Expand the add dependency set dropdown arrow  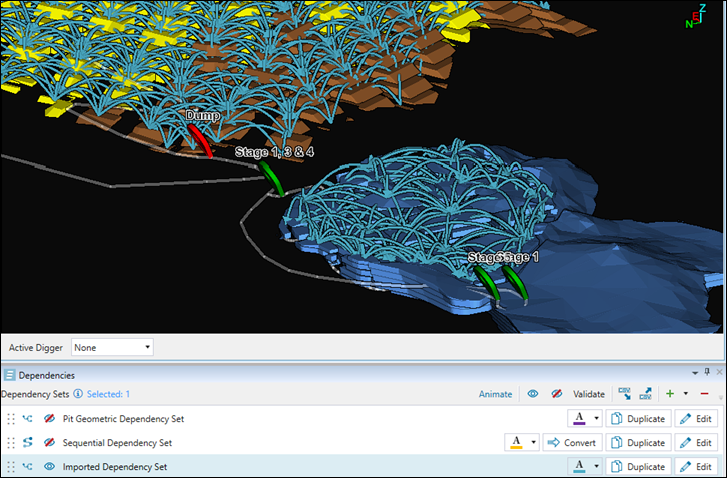[x=685, y=394]
